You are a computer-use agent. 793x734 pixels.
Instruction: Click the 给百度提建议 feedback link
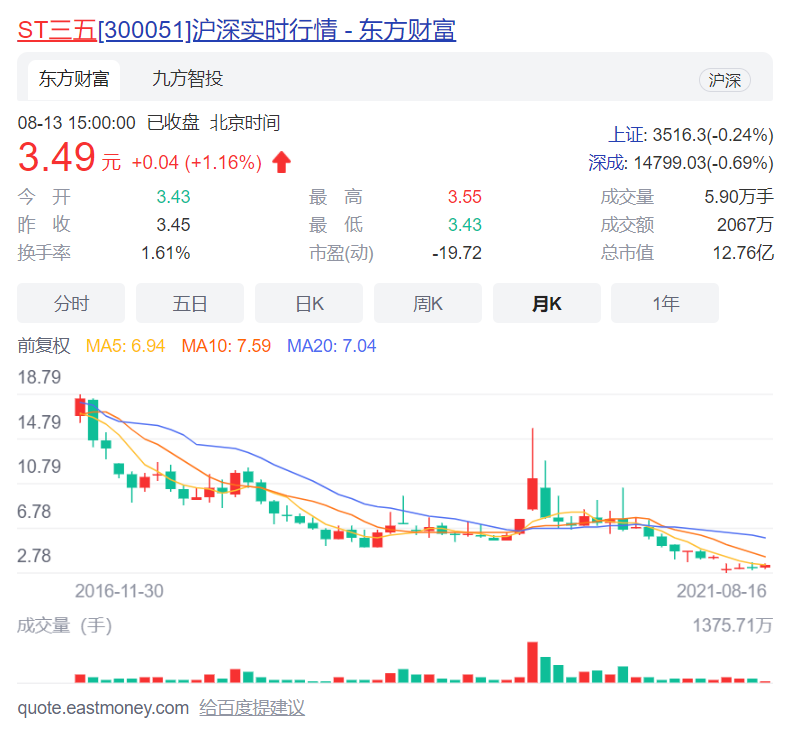(252, 708)
